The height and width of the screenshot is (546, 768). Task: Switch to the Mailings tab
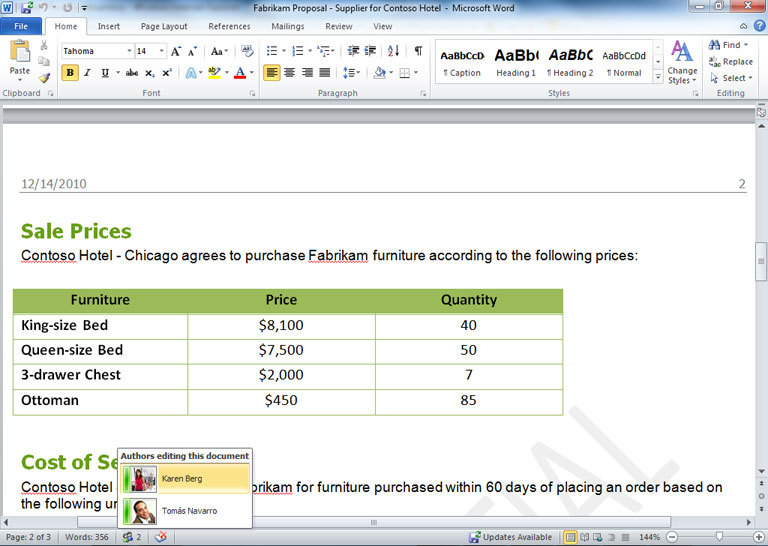tap(288, 26)
